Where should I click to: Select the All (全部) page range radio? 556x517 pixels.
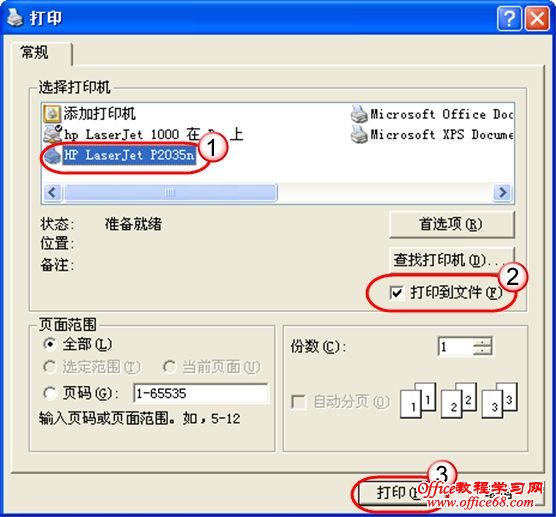click(x=50, y=344)
